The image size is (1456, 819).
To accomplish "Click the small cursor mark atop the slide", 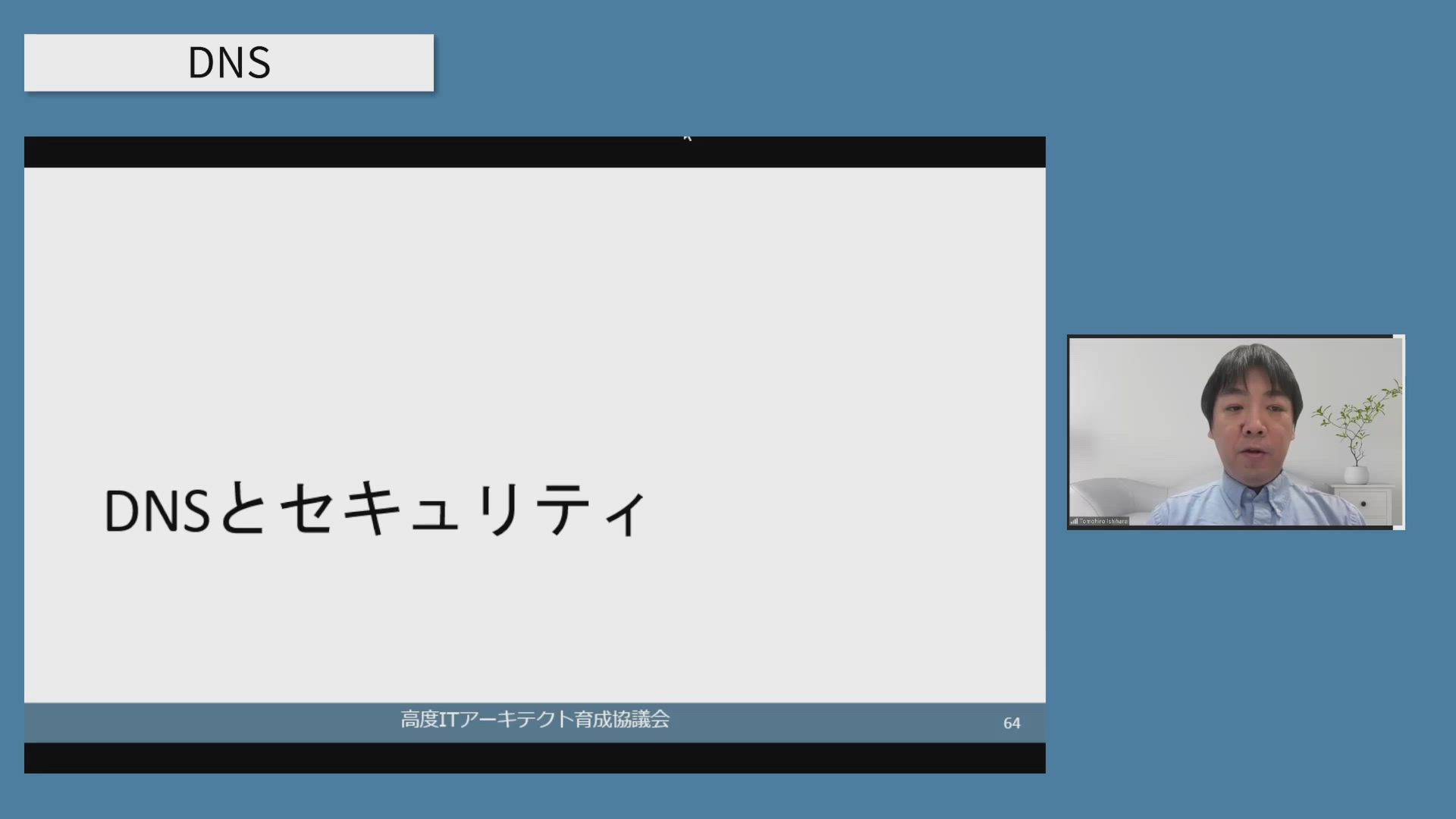I will [687, 138].
